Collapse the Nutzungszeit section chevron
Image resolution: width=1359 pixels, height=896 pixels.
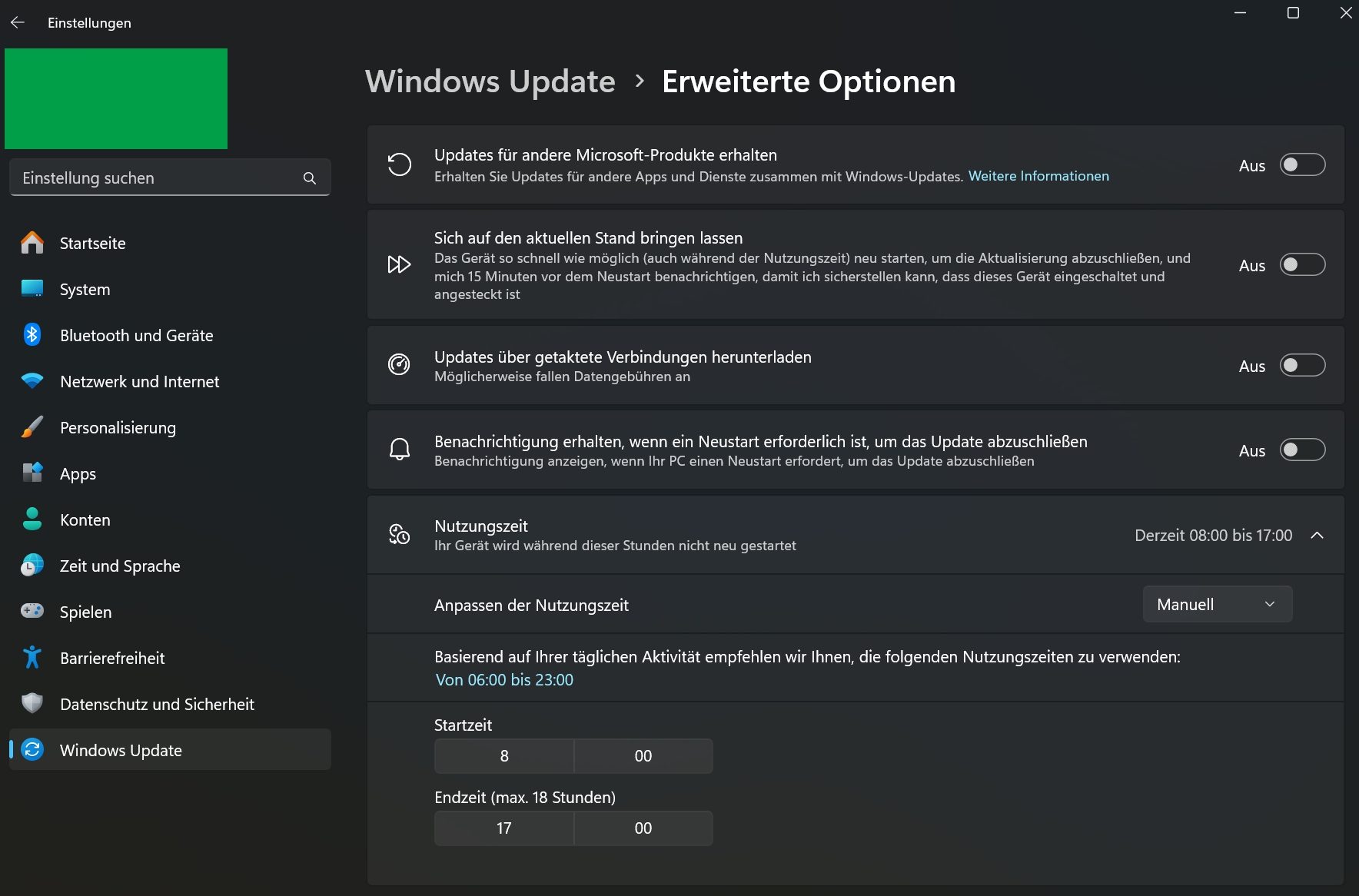point(1317,536)
